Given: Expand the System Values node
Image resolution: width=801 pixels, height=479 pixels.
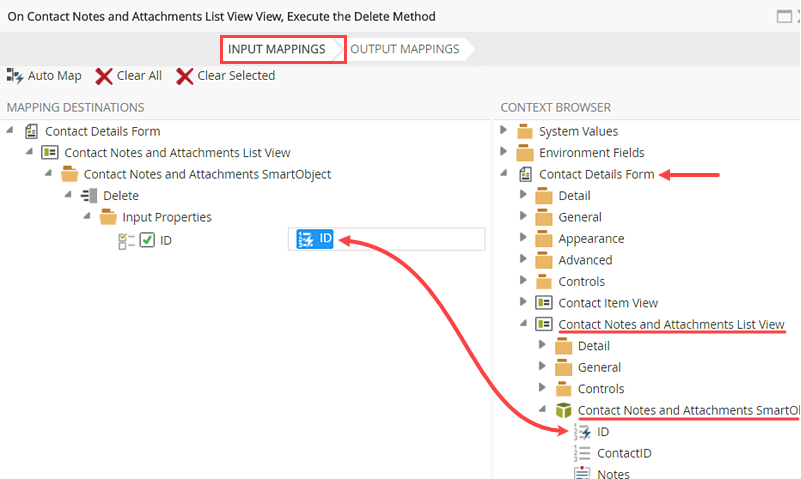Looking at the screenshot, I should click(503, 131).
